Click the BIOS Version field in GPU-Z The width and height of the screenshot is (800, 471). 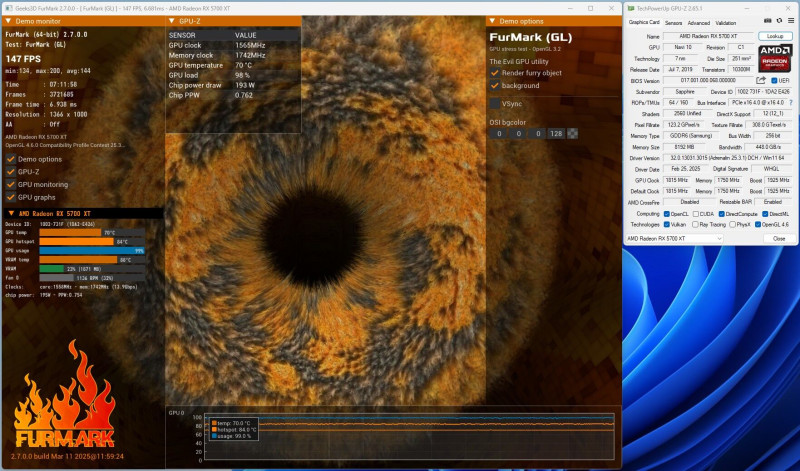(708, 81)
